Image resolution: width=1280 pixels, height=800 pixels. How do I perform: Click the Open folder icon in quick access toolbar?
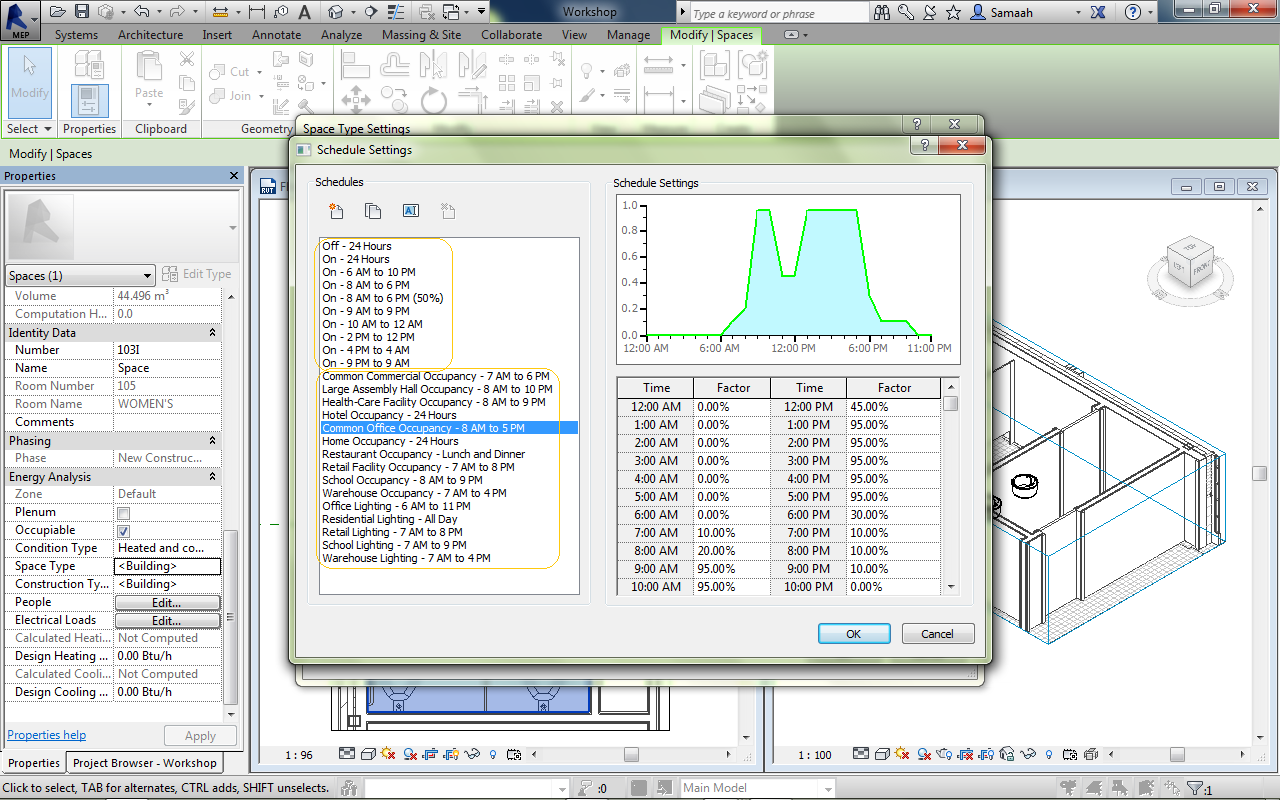pos(58,12)
